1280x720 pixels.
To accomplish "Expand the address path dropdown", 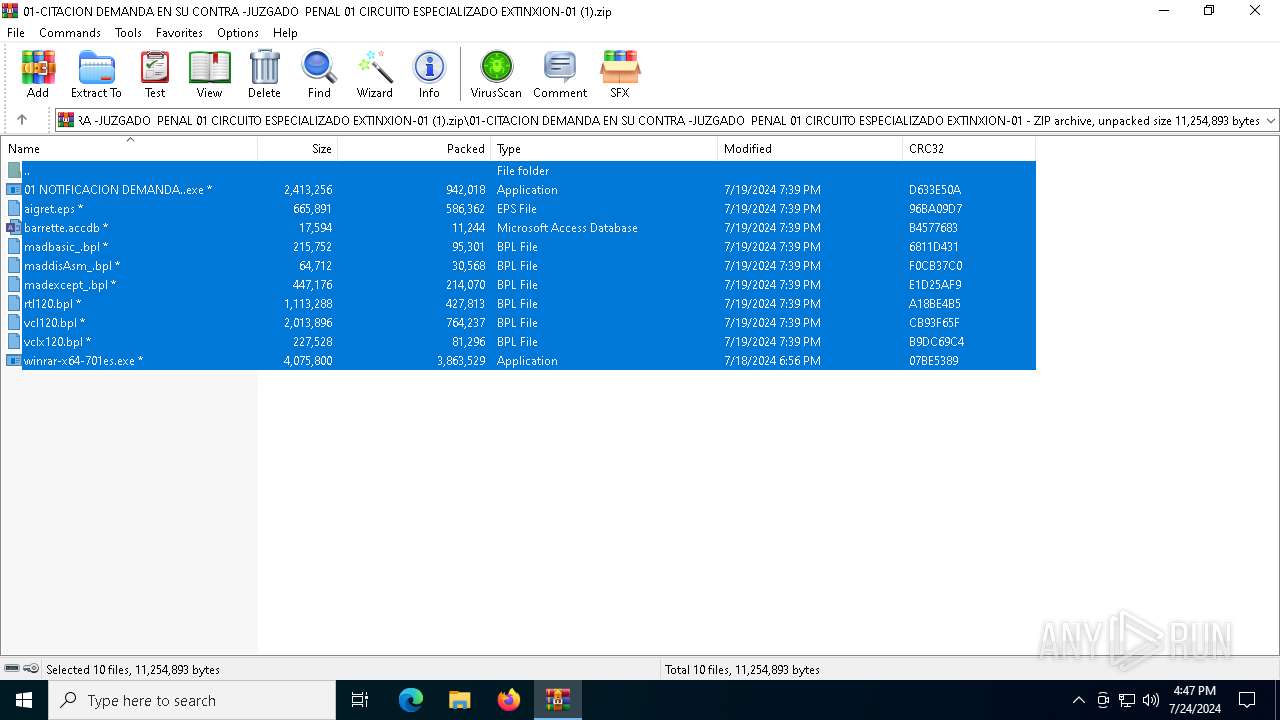I will point(1270,120).
